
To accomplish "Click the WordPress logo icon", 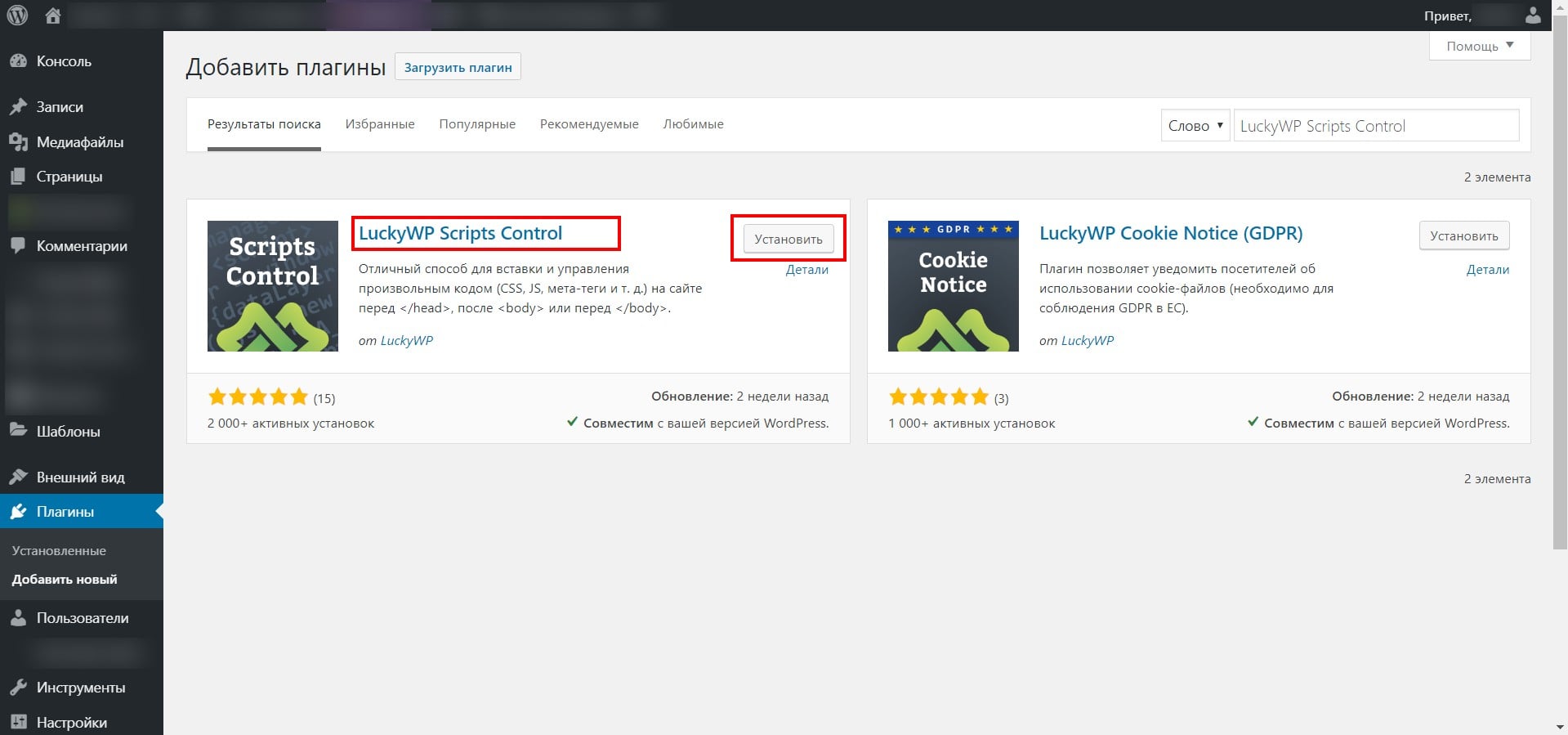I will [17, 15].
